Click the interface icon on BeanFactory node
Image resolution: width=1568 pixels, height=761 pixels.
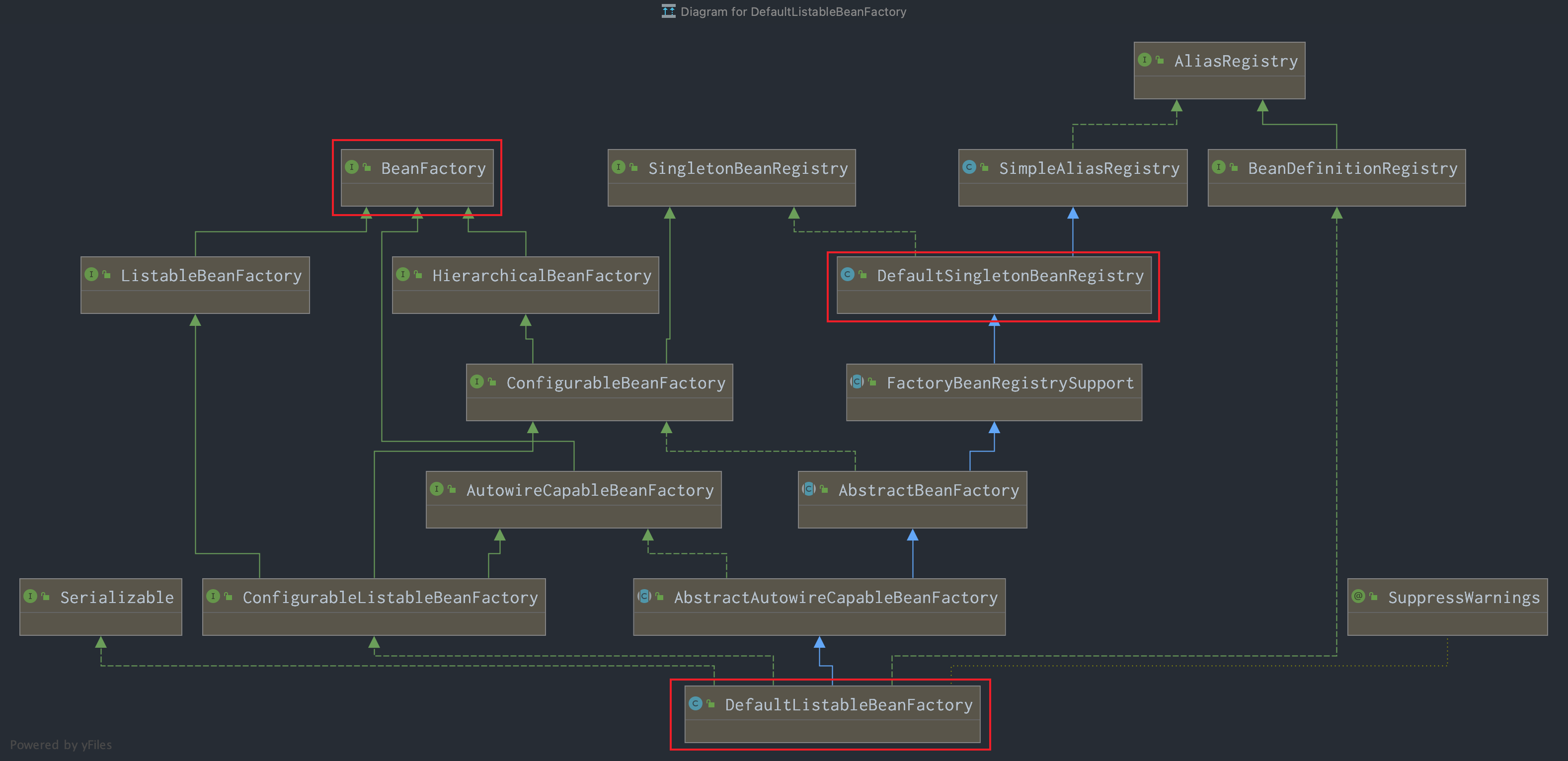click(x=352, y=167)
